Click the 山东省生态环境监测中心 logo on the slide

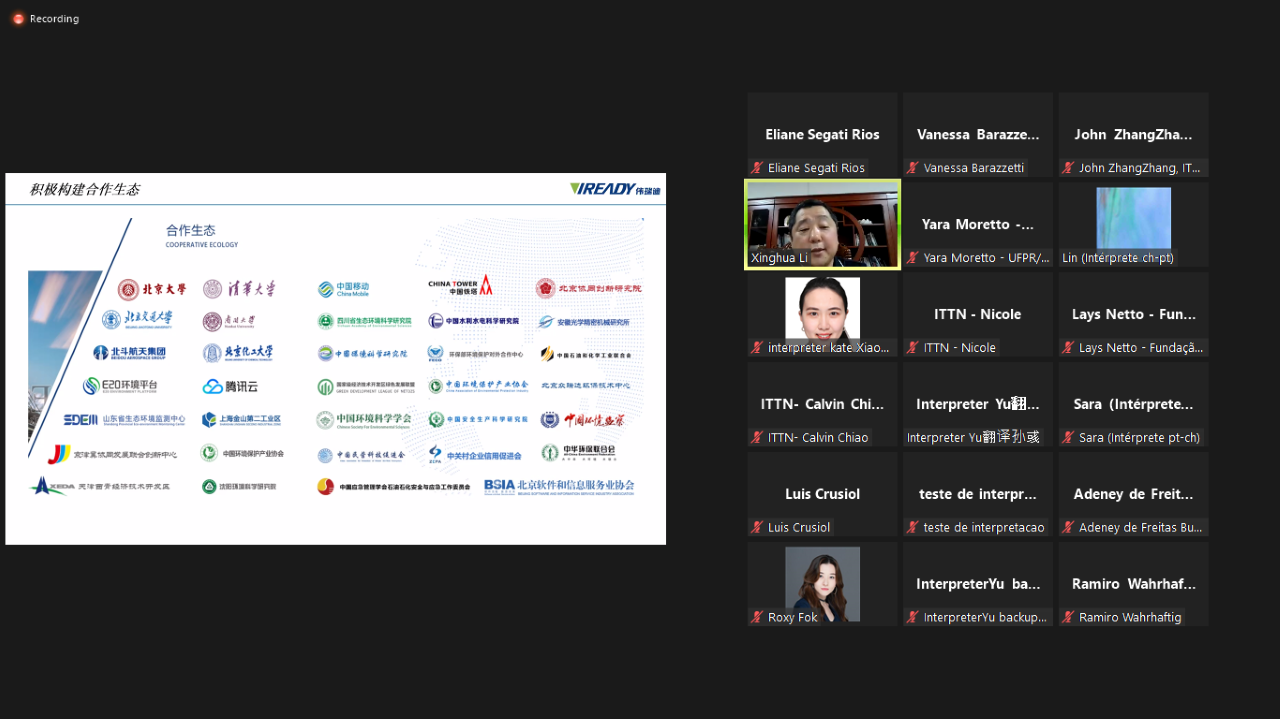[x=124, y=420]
